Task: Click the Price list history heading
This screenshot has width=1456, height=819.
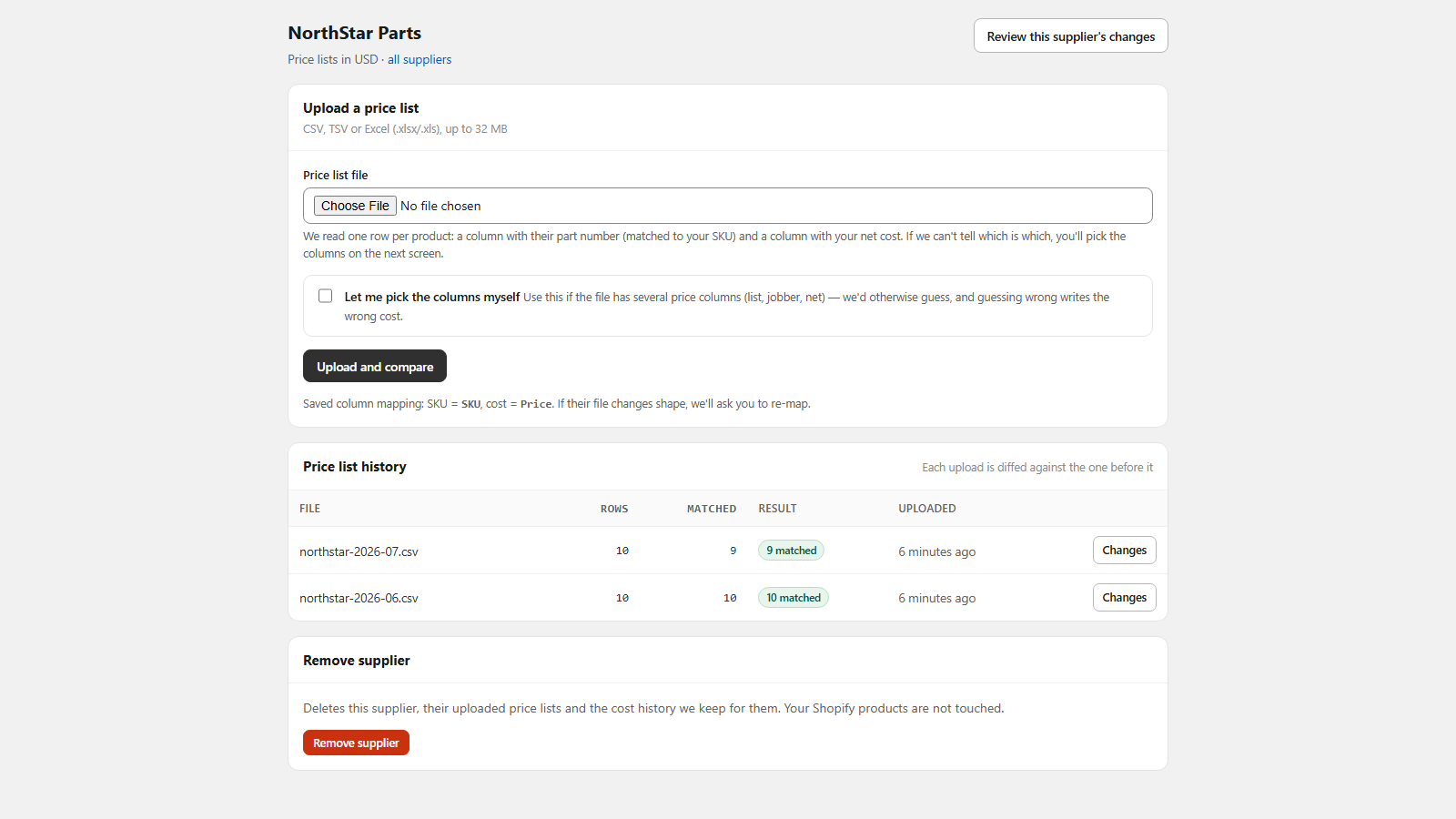Action: click(355, 466)
